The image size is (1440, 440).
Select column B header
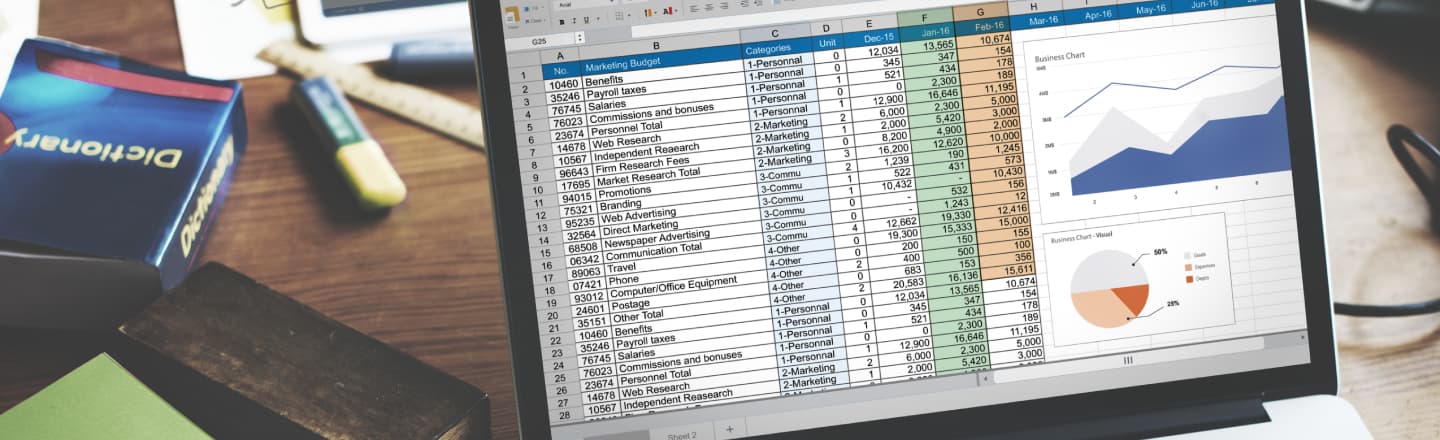656,45
